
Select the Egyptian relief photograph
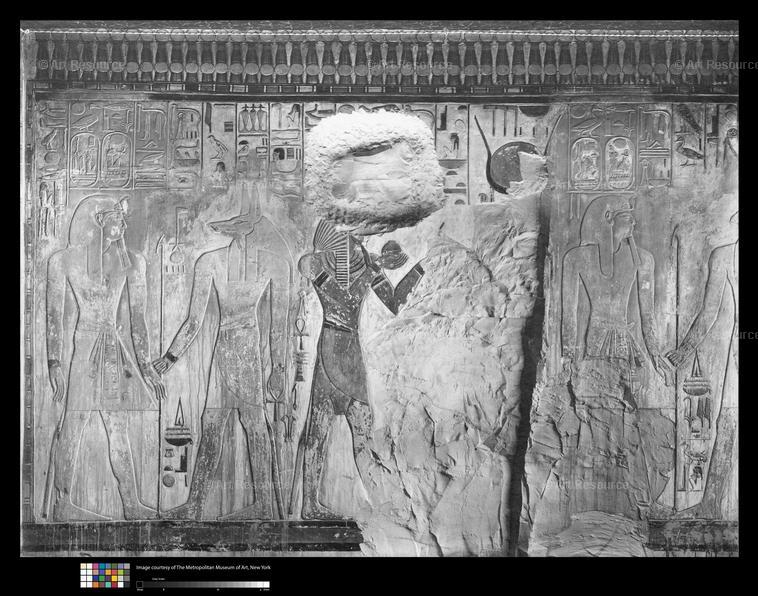379,289
